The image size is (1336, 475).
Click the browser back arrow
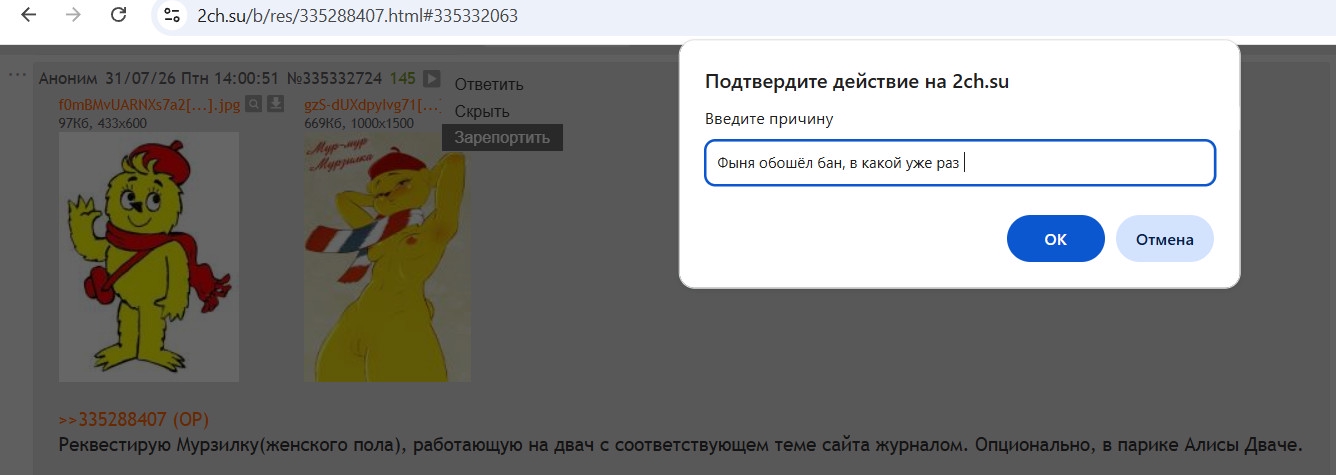point(29,16)
